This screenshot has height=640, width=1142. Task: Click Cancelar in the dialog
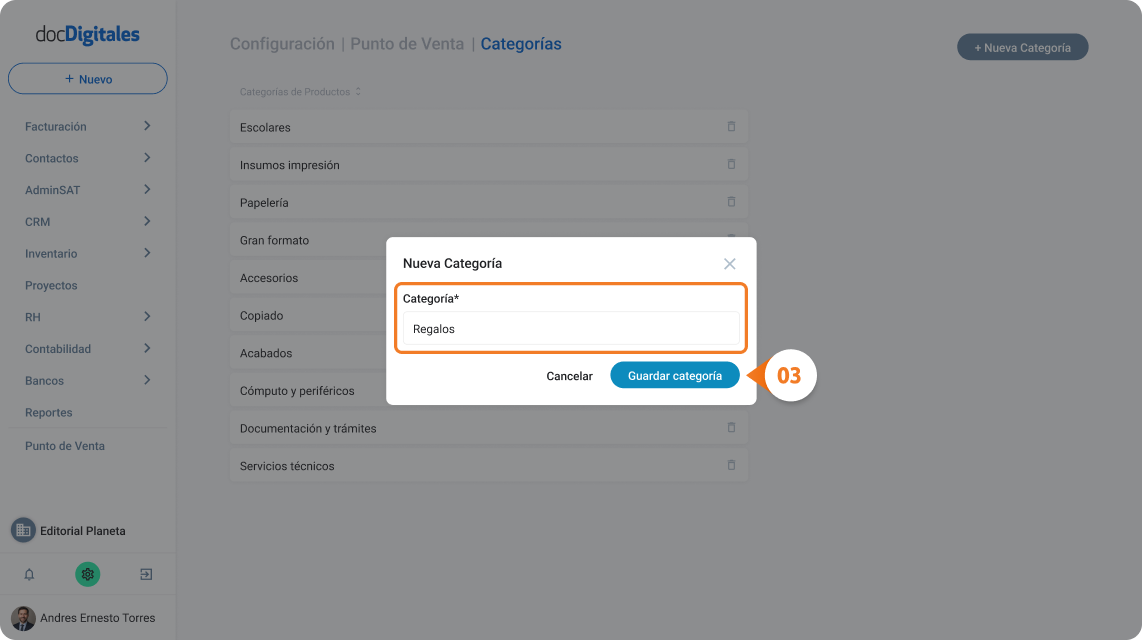pos(570,376)
